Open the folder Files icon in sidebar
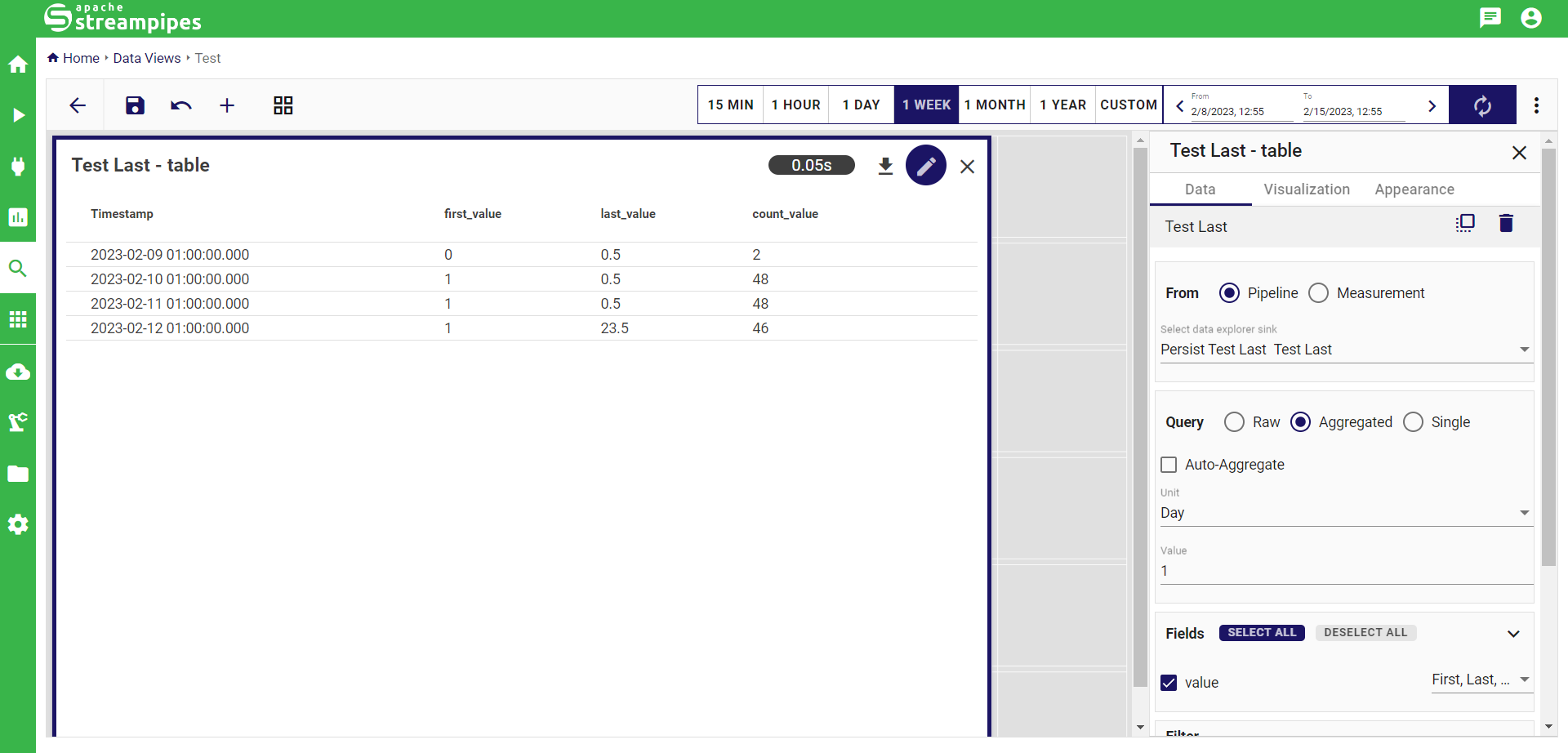The width and height of the screenshot is (1568, 753). point(18,474)
